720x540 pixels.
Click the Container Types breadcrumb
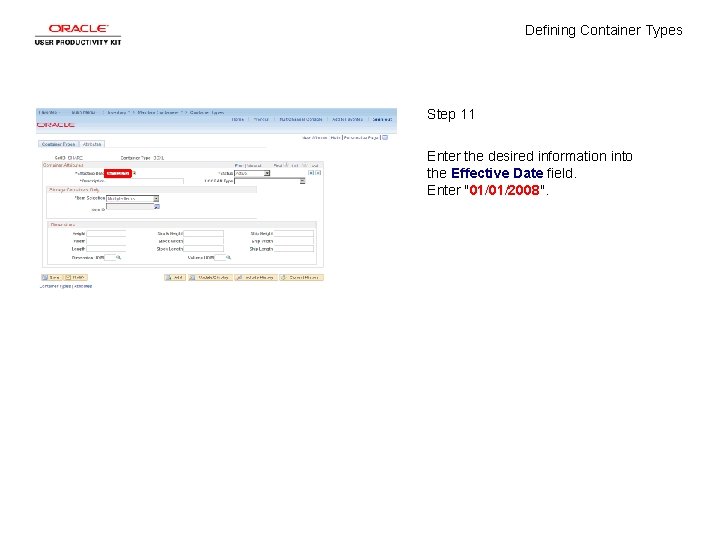(207, 112)
